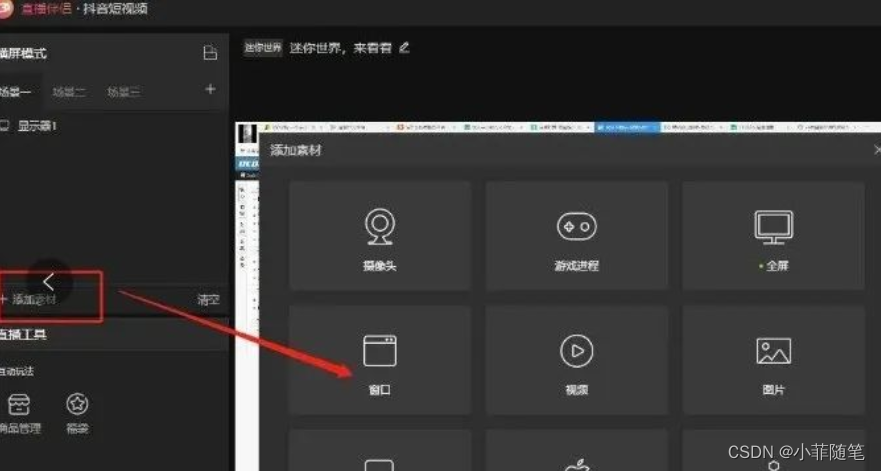Click the highlighted blue browser tab
The width and height of the screenshot is (881, 471).
627,128
